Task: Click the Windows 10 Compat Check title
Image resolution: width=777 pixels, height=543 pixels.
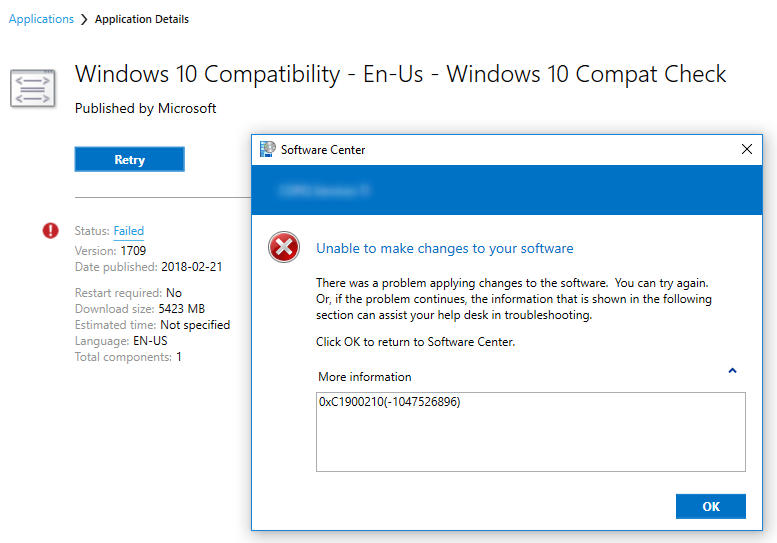Action: (x=400, y=74)
